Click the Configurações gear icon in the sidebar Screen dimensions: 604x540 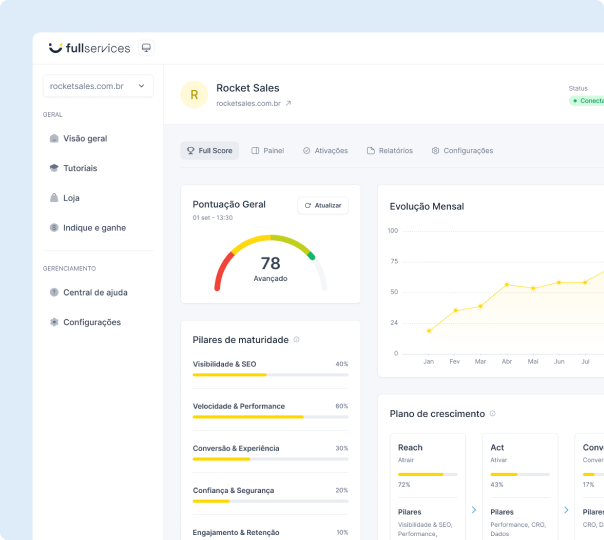pos(54,322)
